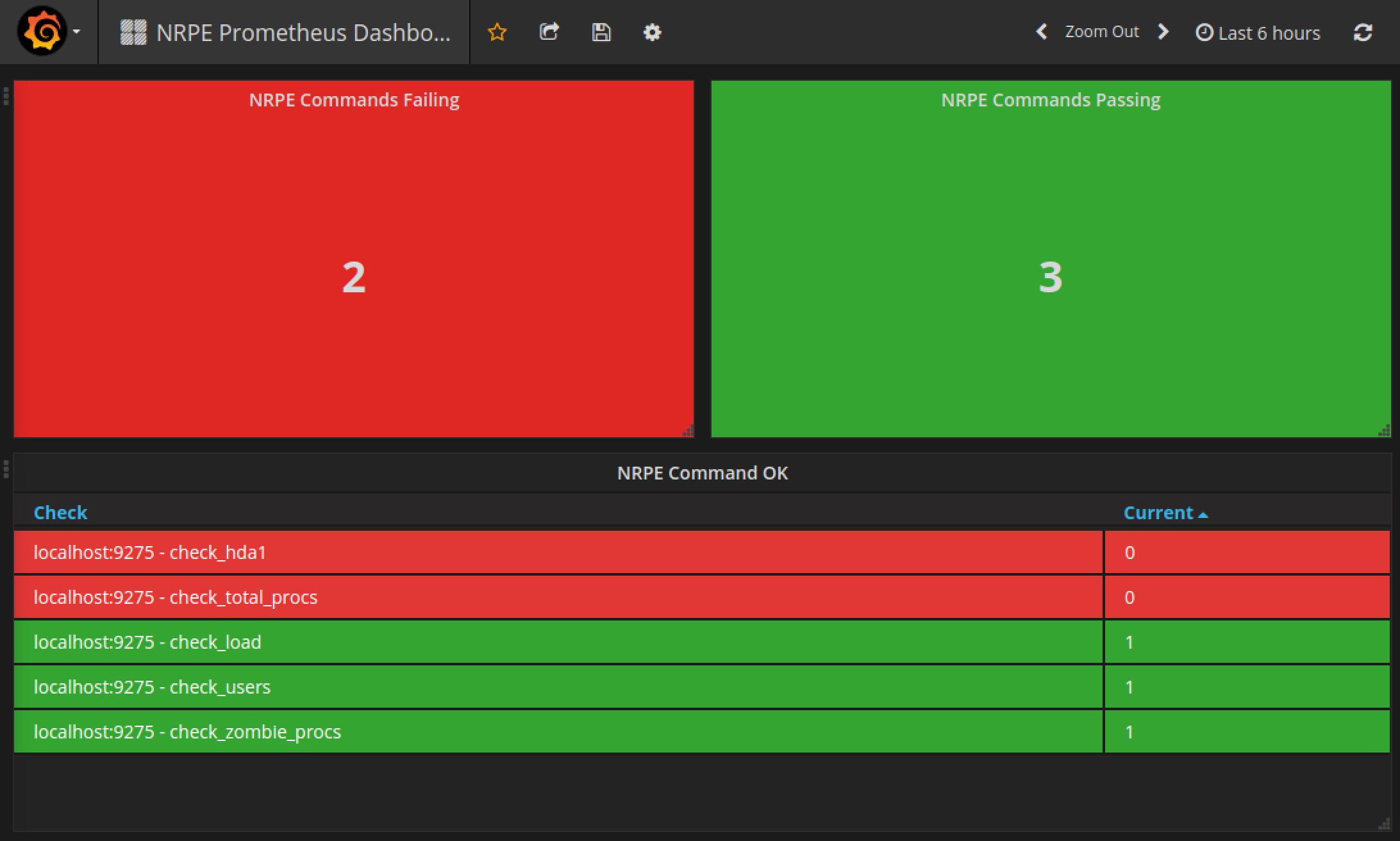Click the Zoom Out button
The image size is (1400, 841).
pyautogui.click(x=1102, y=32)
